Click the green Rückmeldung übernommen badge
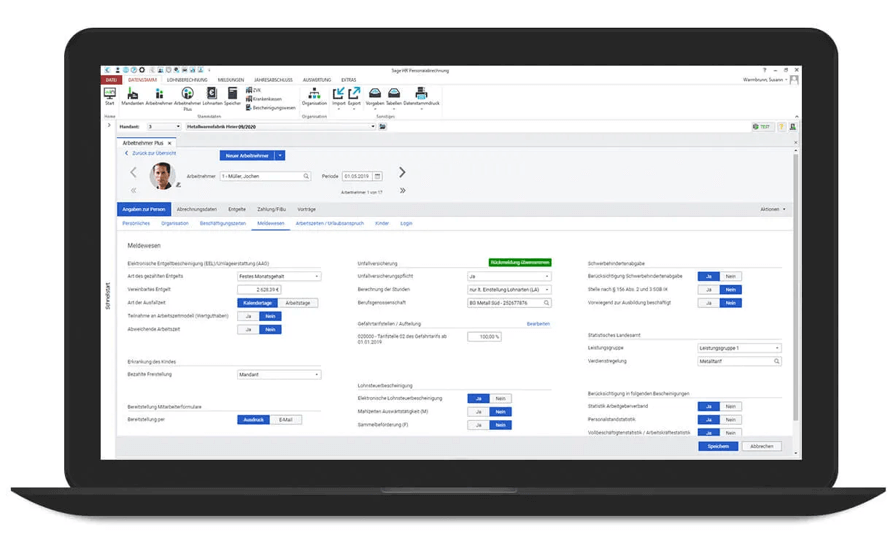Viewport: 896px width, 540px height. tap(520, 262)
